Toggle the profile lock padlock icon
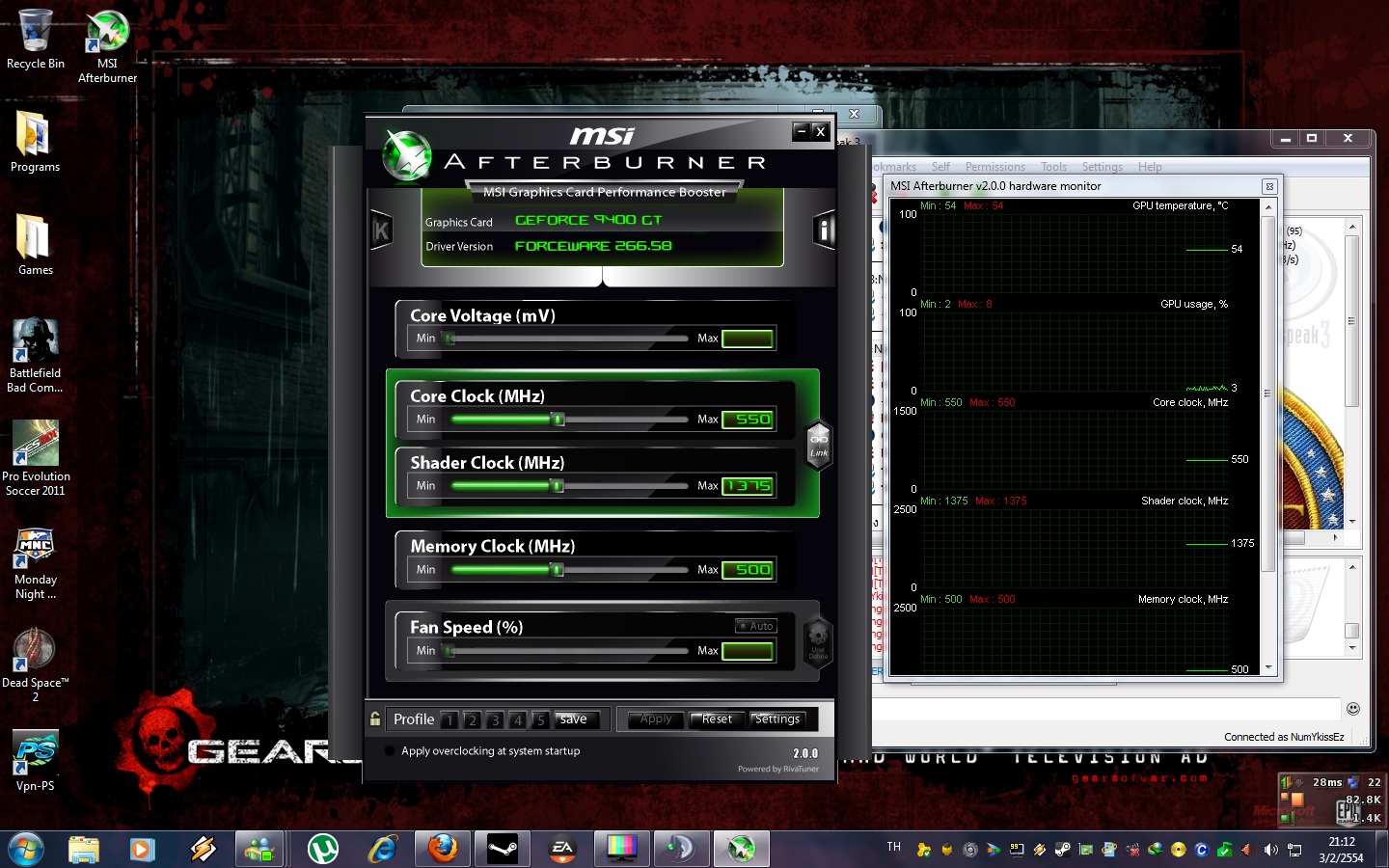This screenshot has height=868, width=1389. coord(375,719)
